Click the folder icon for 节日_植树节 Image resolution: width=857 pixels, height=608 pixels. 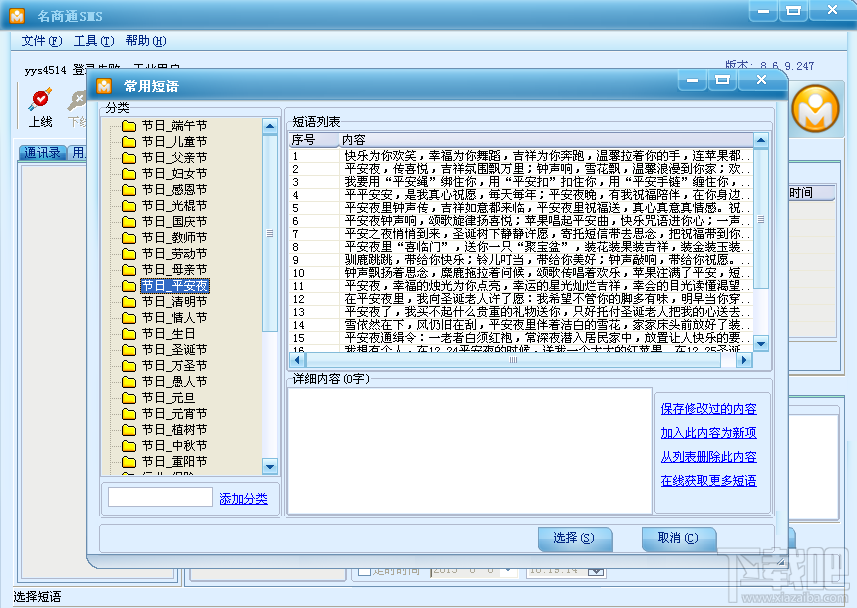click(x=129, y=430)
